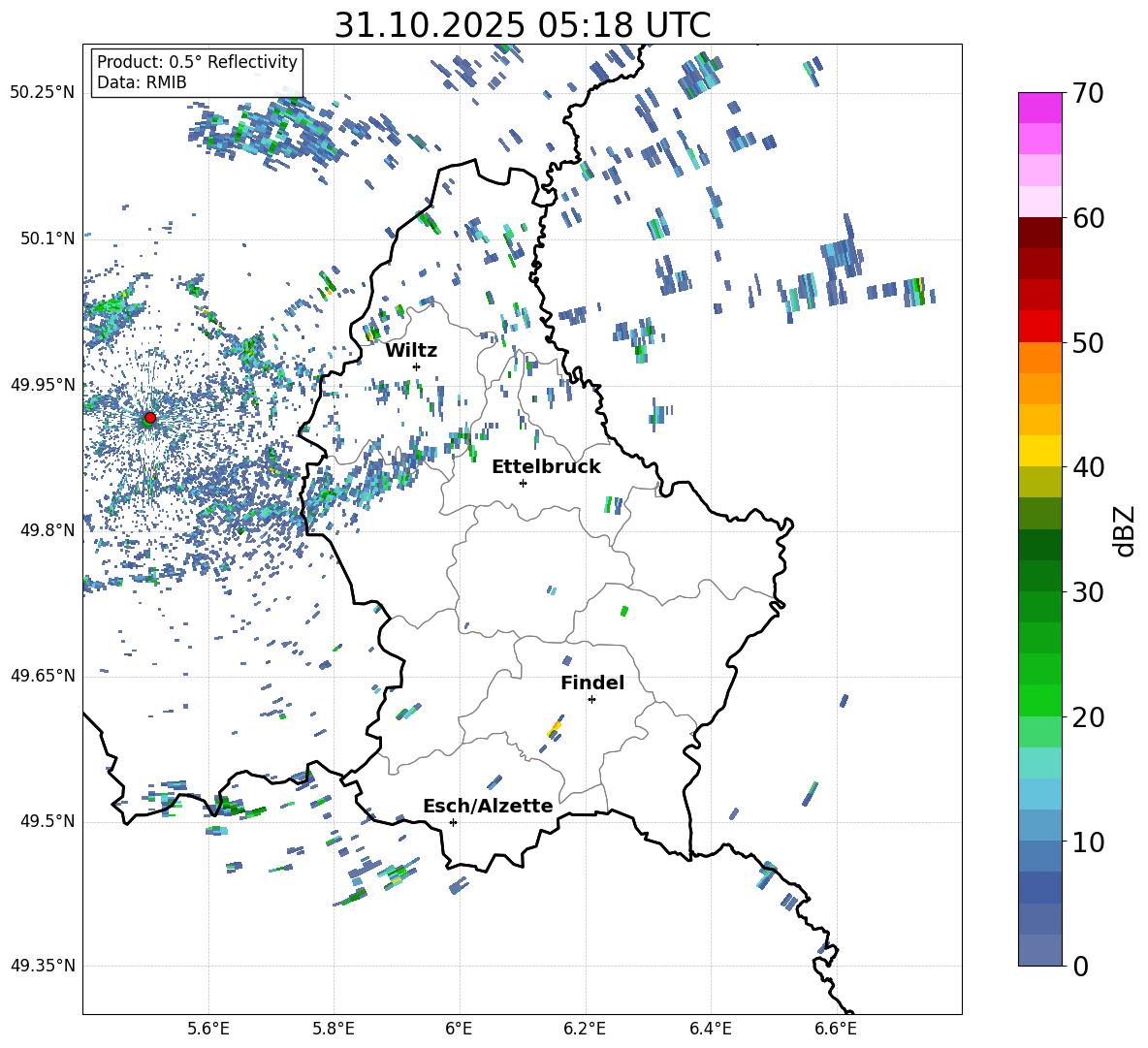Click the 49.8°N latitude label

[x=47, y=530]
